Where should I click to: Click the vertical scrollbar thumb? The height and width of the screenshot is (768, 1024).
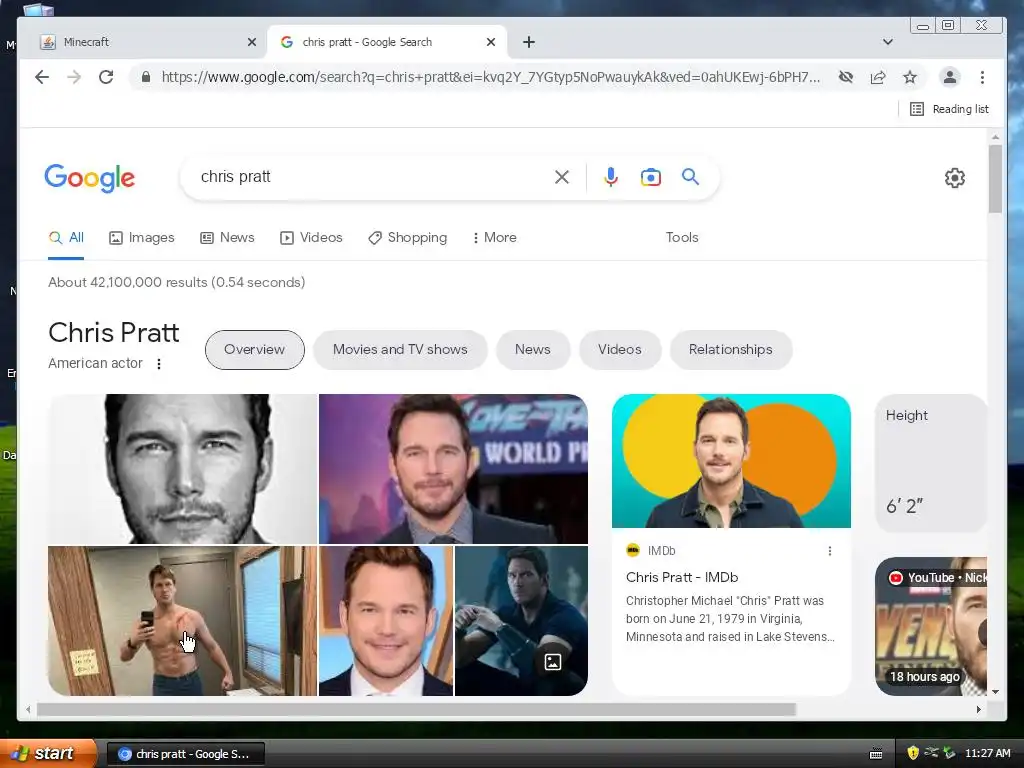tap(995, 179)
